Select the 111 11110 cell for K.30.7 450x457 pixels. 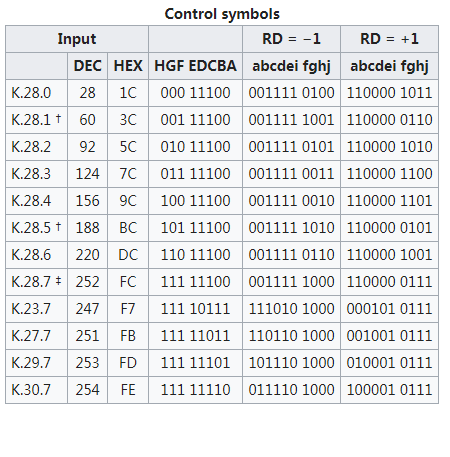tap(195, 390)
